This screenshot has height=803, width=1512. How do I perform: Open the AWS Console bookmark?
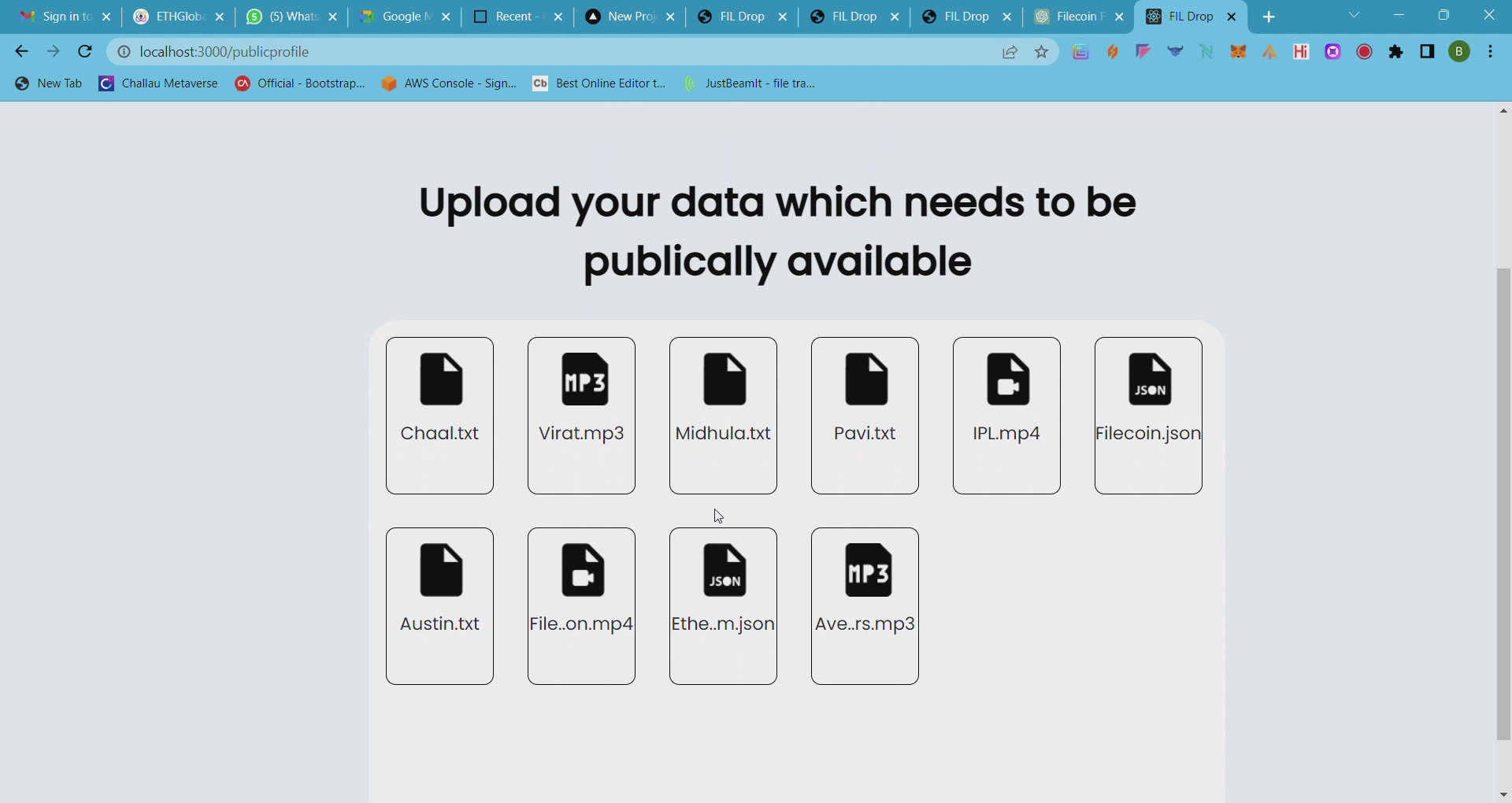pyautogui.click(x=449, y=83)
